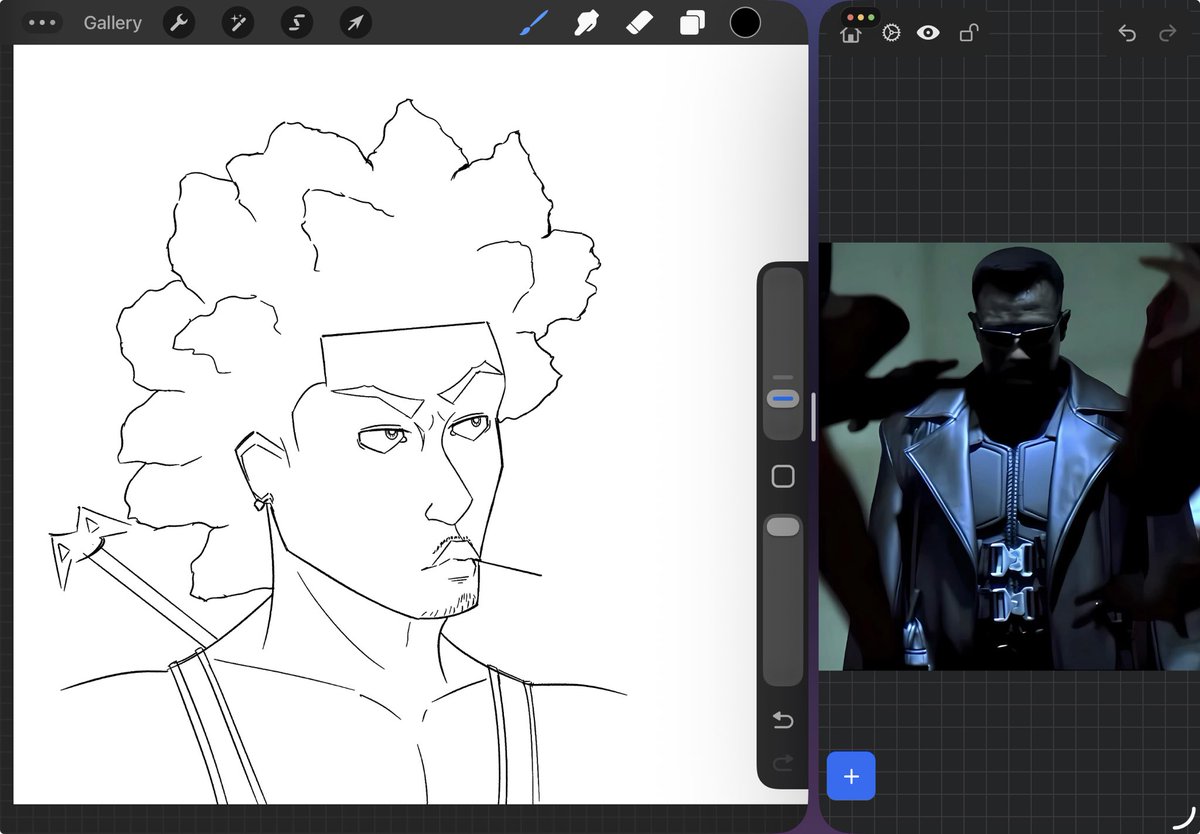Screen dimensions: 1200x834
Task: Redo in the reference app toolbar
Action: (1167, 33)
